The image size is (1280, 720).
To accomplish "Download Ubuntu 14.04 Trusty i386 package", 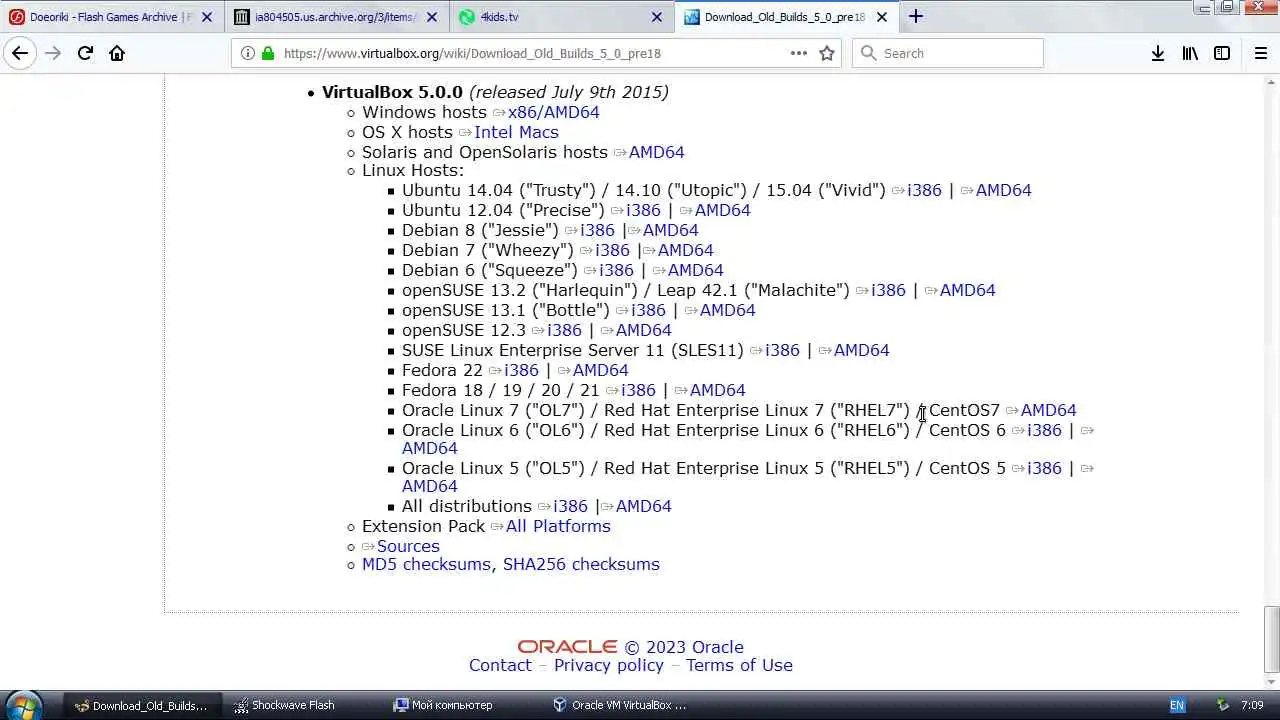I will point(924,190).
